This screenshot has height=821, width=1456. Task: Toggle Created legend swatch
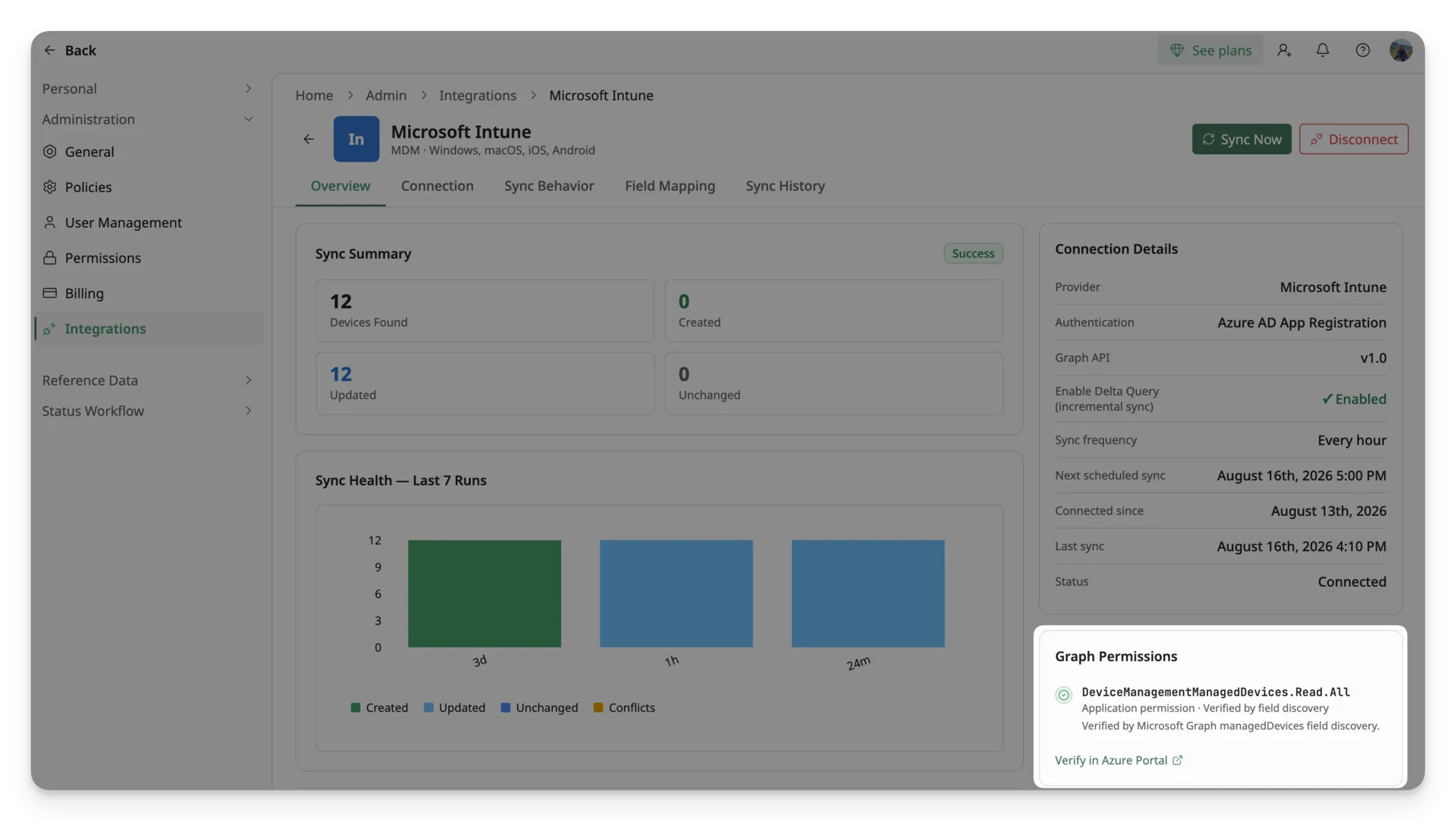[356, 708]
